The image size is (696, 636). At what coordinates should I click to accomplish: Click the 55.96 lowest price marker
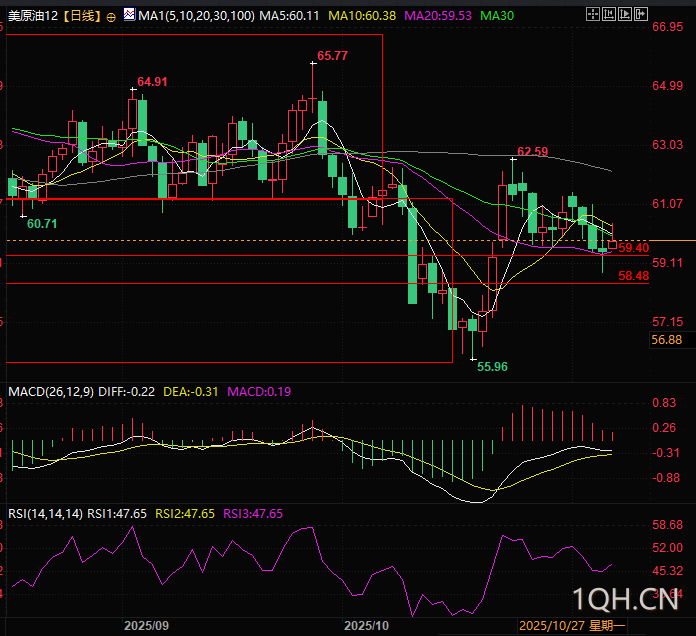(x=492, y=367)
